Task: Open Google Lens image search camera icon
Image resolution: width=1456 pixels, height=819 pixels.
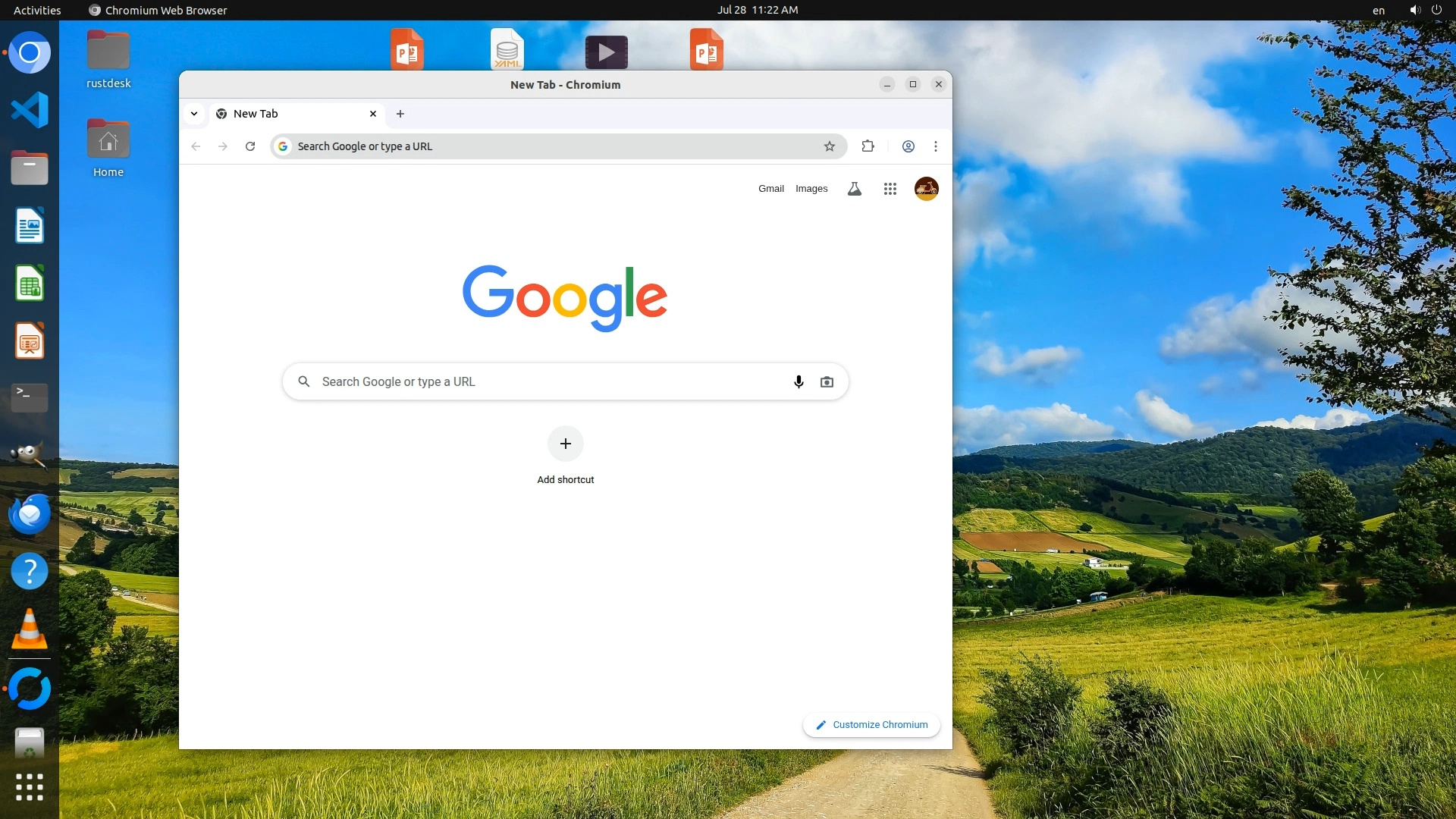Action: (827, 382)
